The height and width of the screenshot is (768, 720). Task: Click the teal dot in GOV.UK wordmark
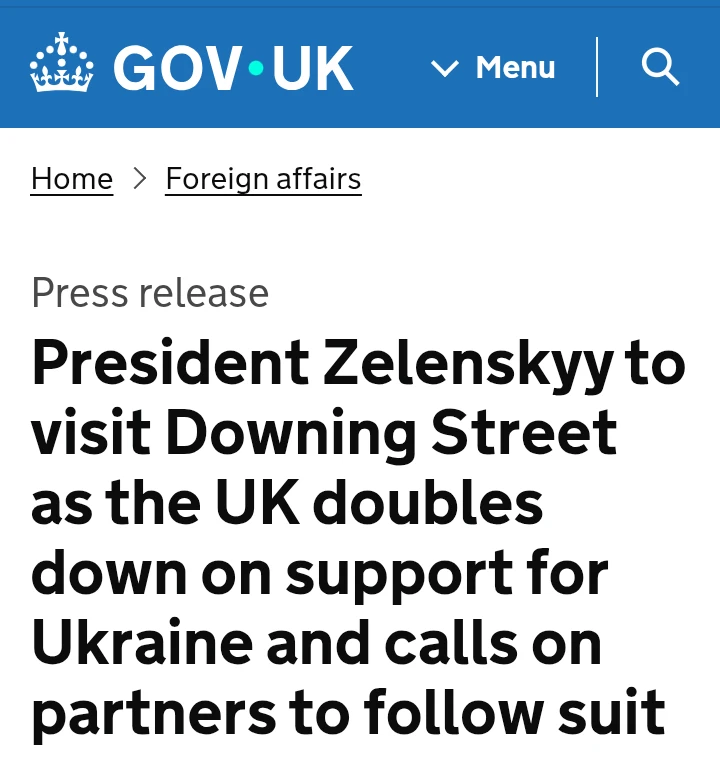point(256,68)
